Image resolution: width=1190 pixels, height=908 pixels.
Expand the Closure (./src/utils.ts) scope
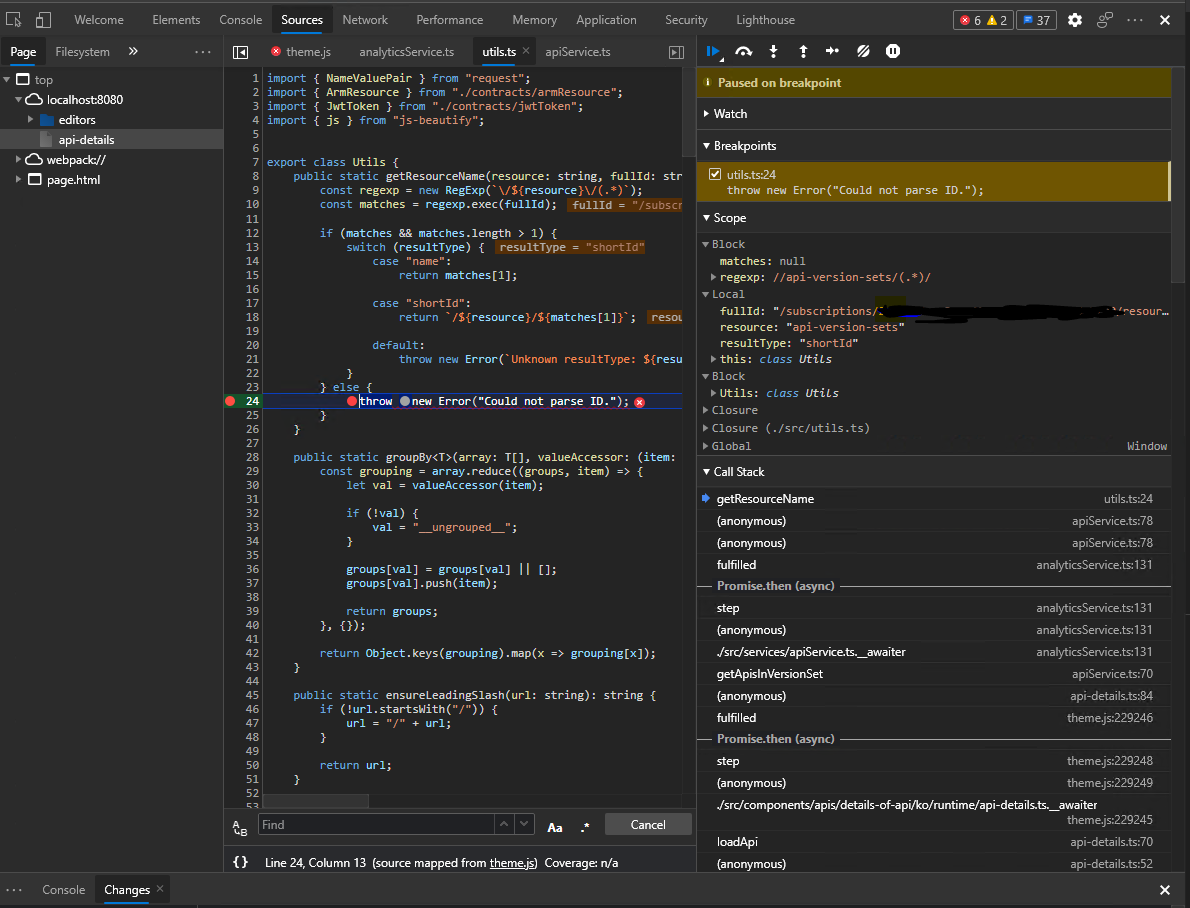pos(706,428)
